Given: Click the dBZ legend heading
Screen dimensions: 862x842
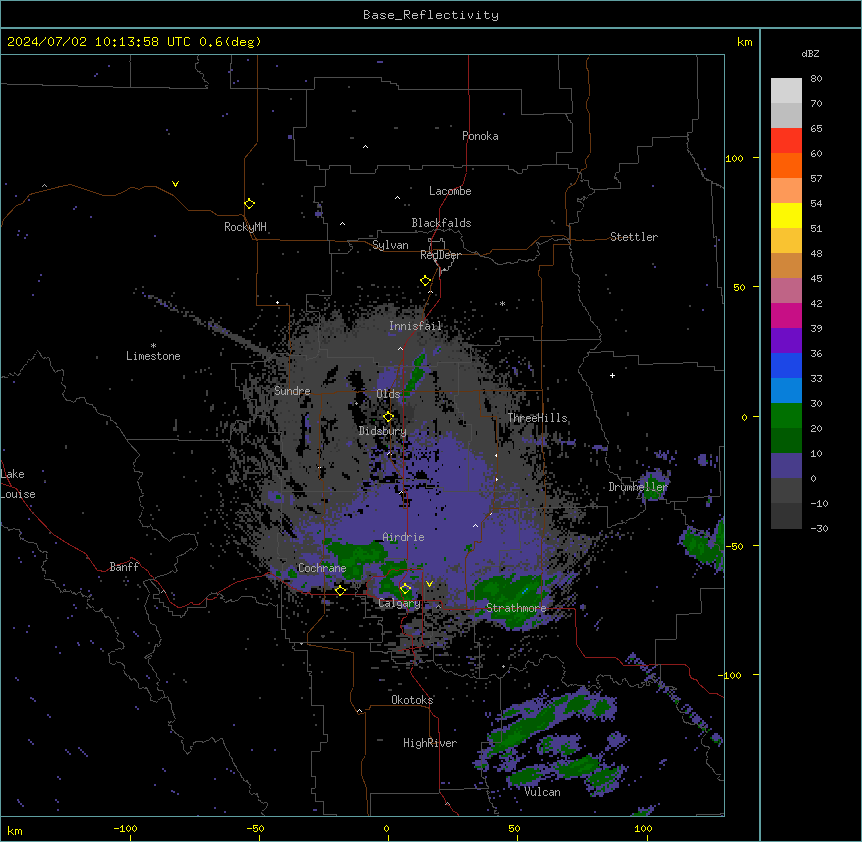Looking at the screenshot, I should 810,53.
